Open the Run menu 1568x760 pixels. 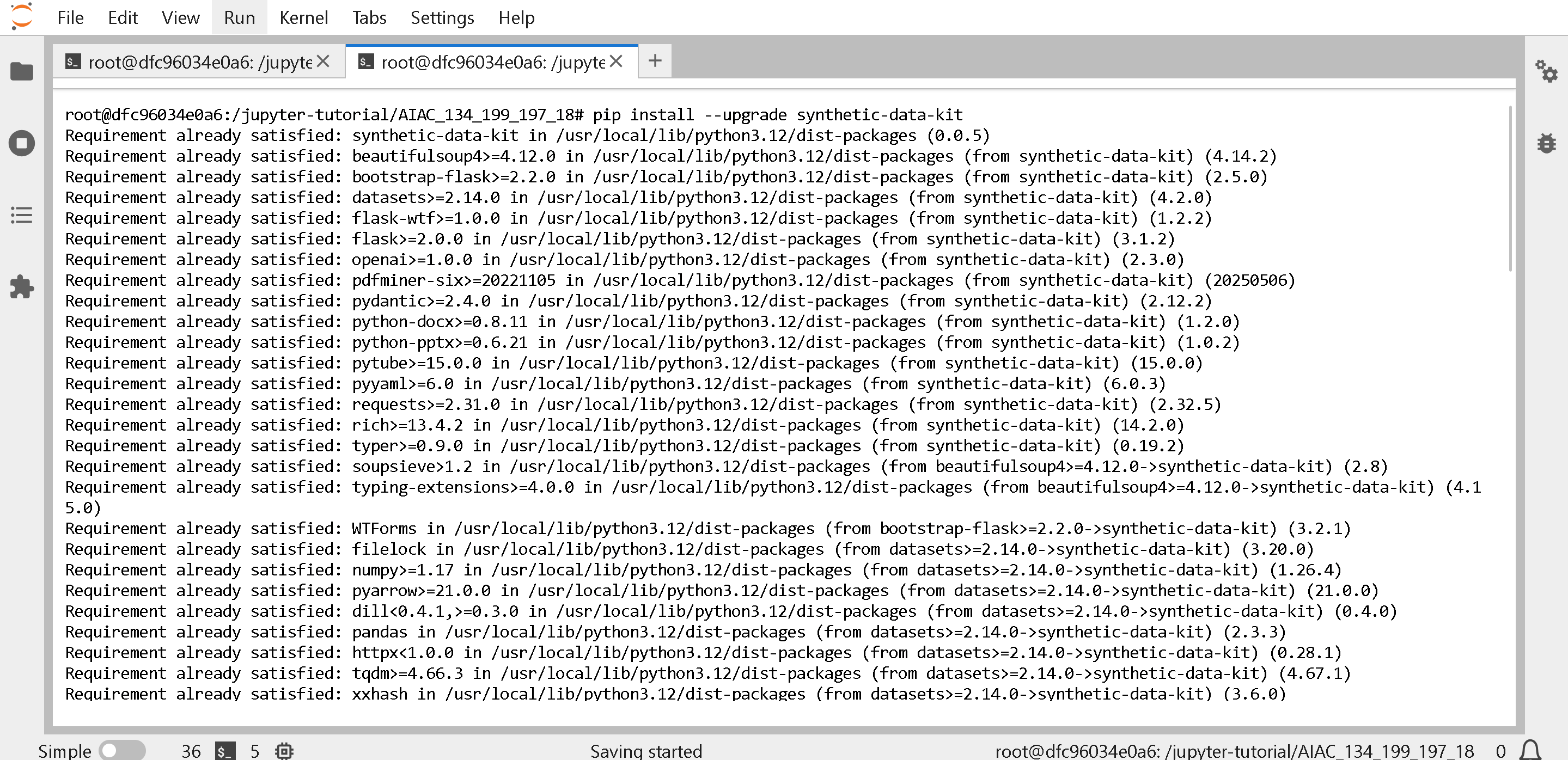[x=239, y=17]
